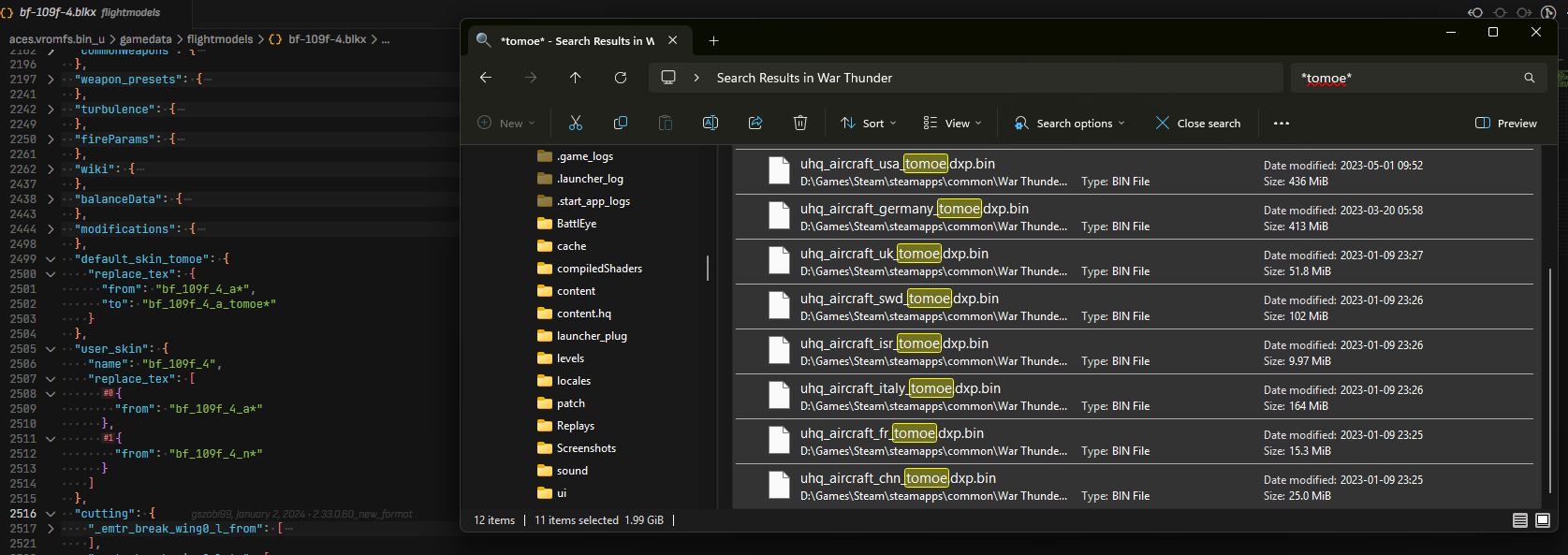Collapse the "default_skin_tomoe" block
The height and width of the screenshot is (555, 1568).
pos(51,259)
